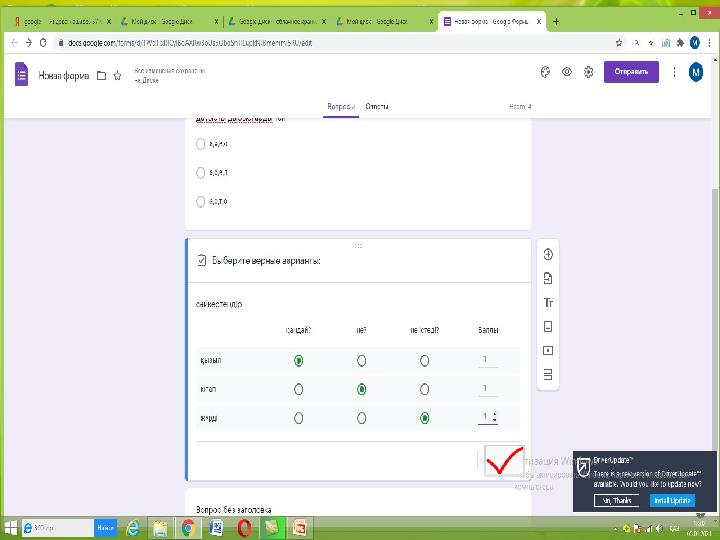Choose the first answer option radio button
The height and width of the screenshot is (540, 720).
pyautogui.click(x=201, y=144)
